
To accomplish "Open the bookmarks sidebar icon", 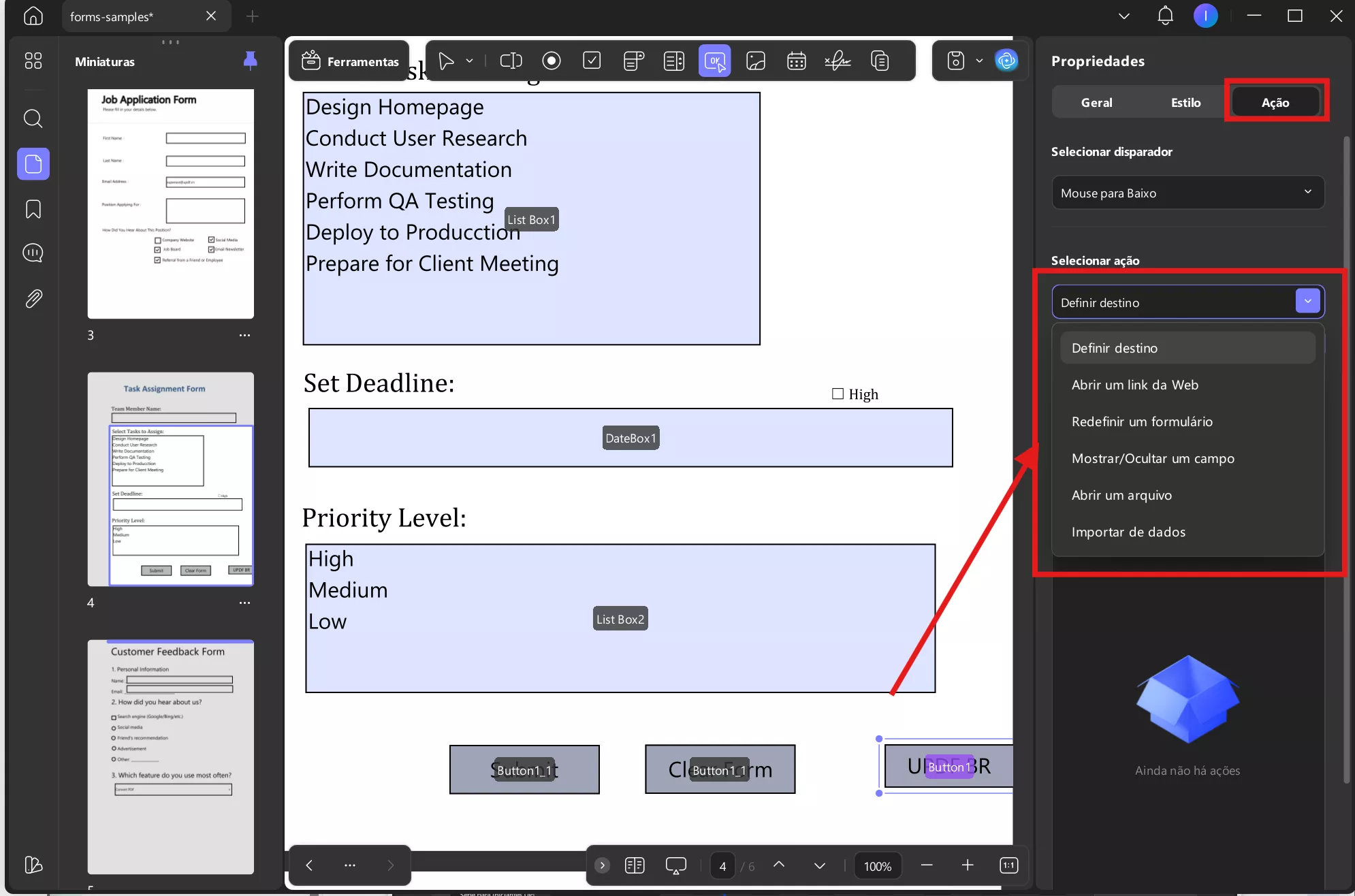I will pyautogui.click(x=33, y=208).
